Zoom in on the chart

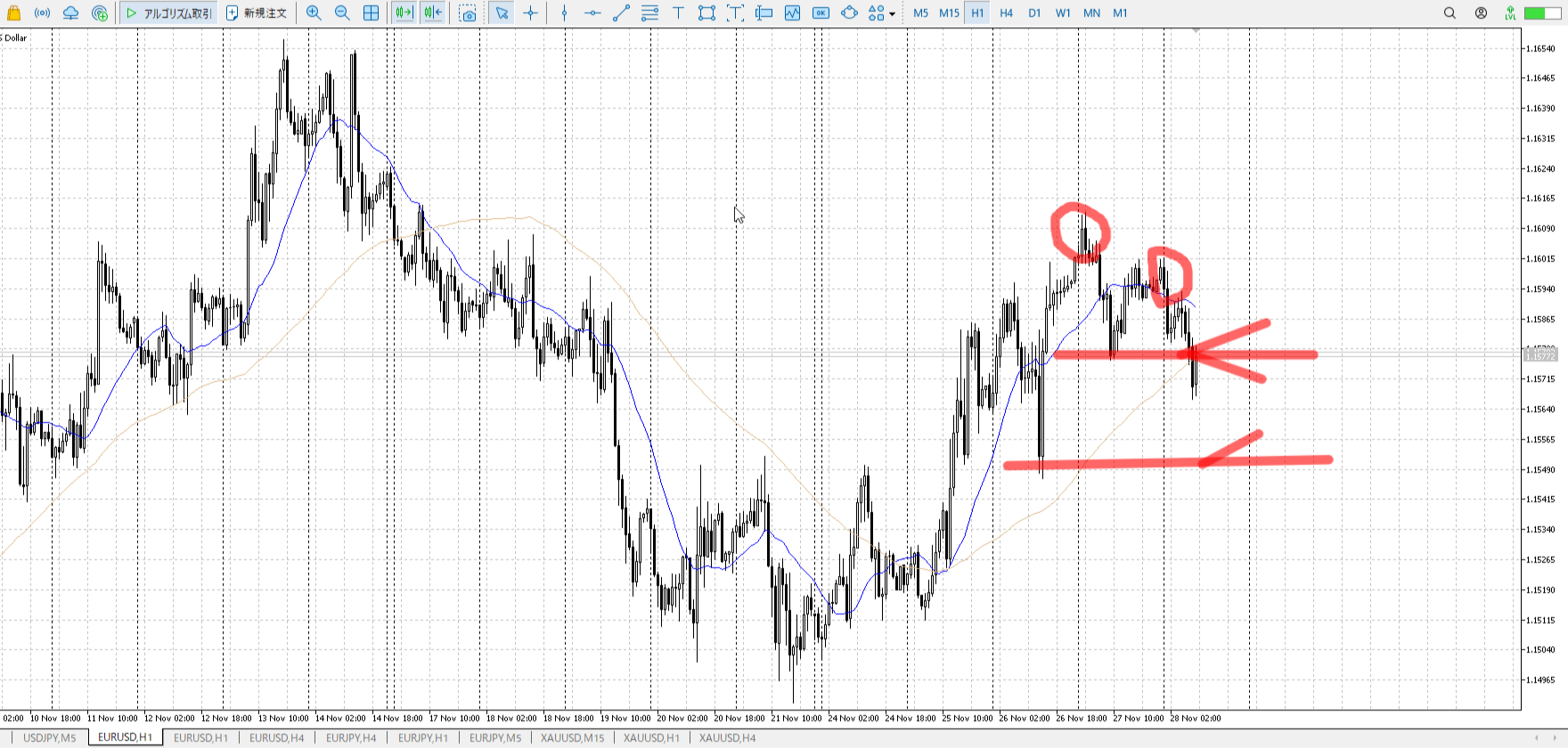[x=314, y=13]
